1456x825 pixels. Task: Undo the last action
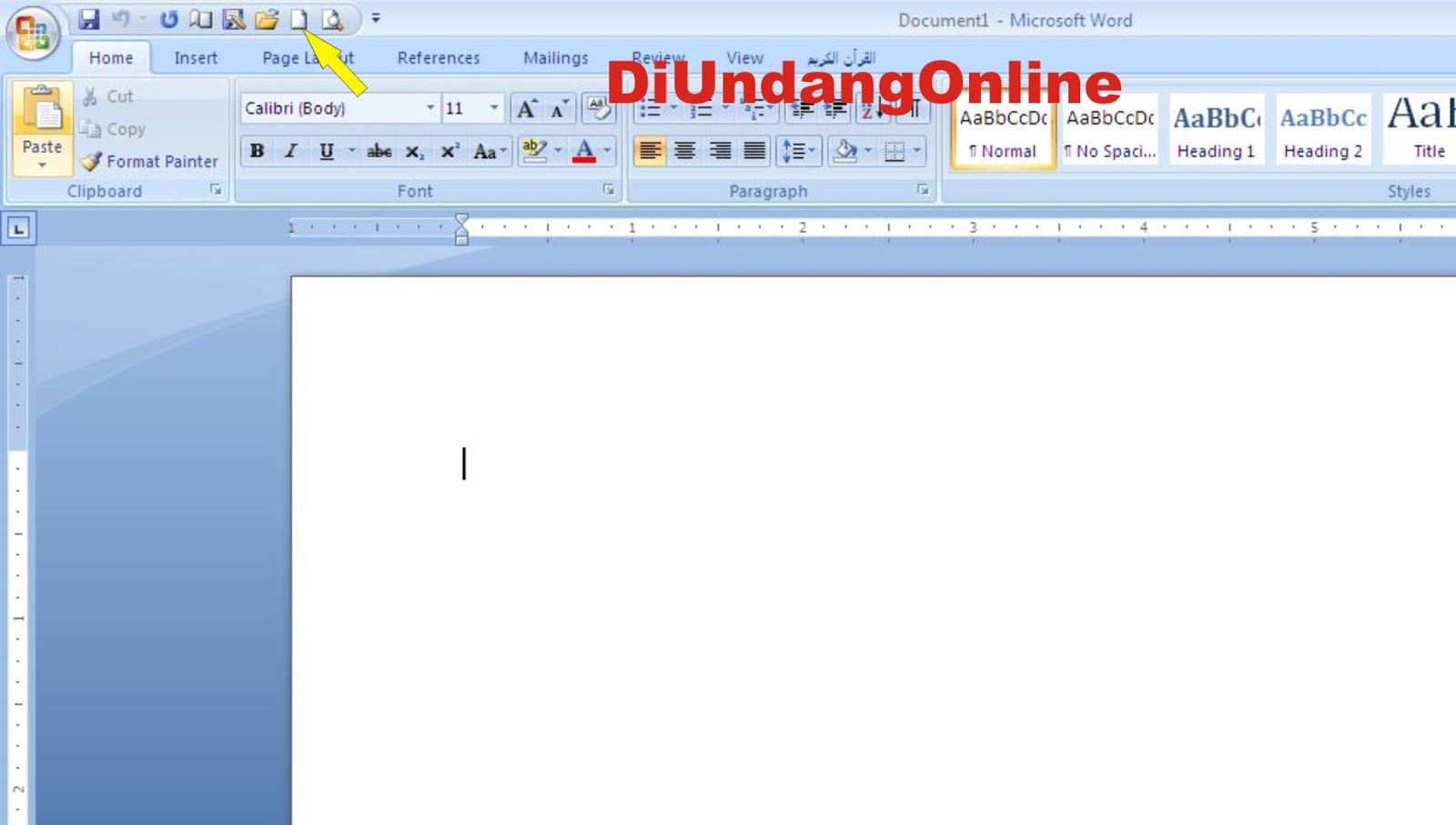point(121,19)
